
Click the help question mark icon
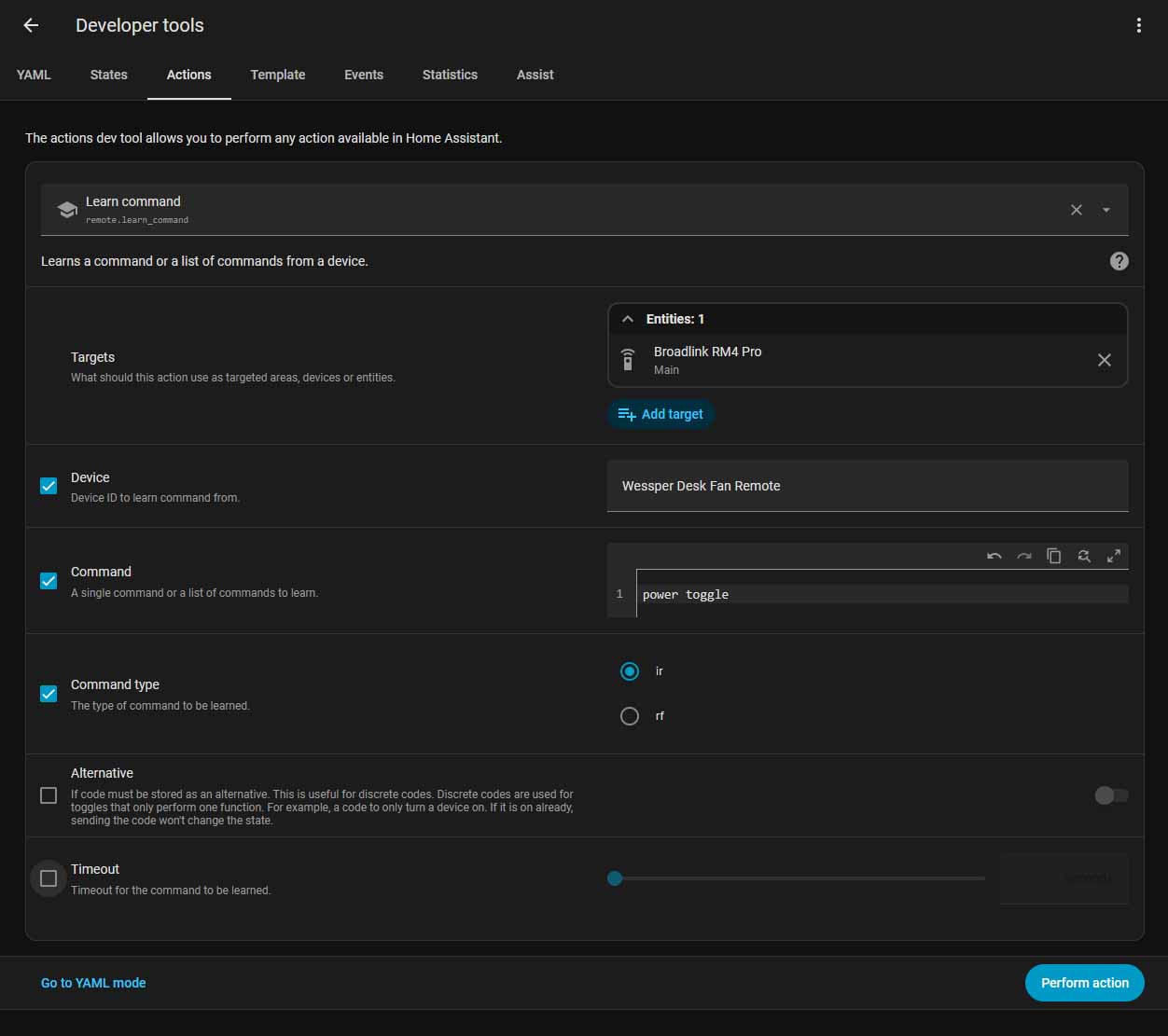point(1119,261)
